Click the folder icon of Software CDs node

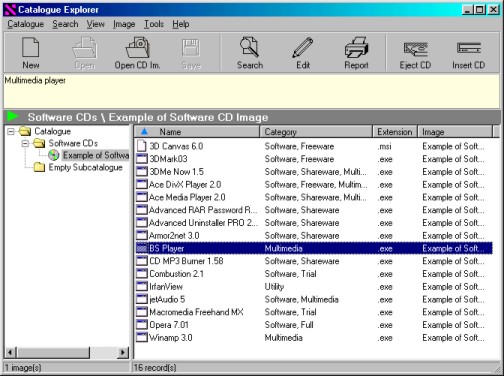click(39, 143)
